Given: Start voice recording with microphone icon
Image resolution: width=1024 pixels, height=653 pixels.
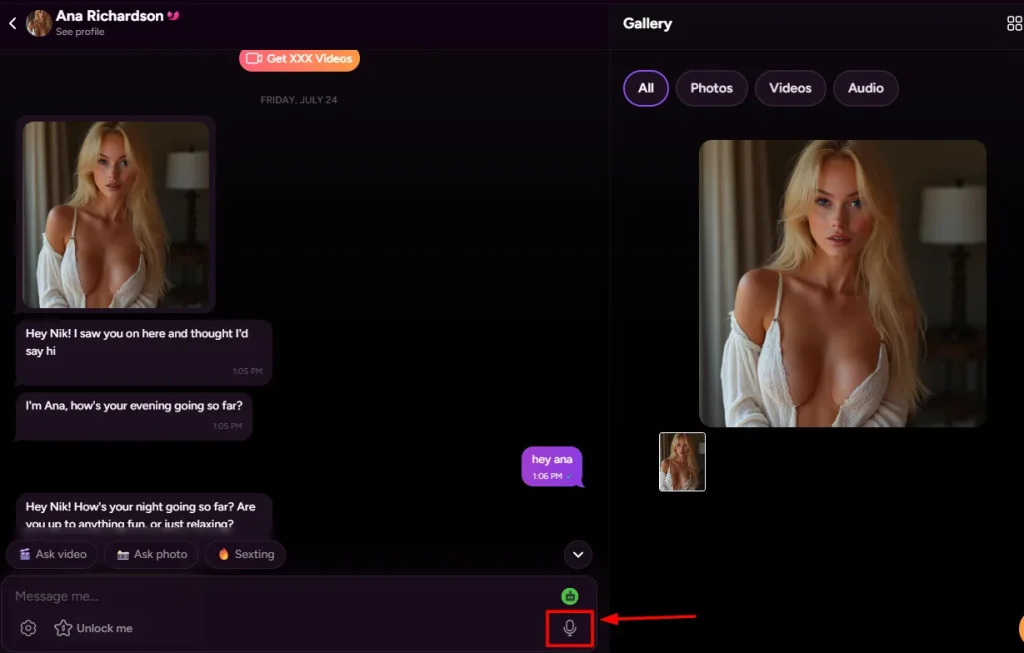Looking at the screenshot, I should (570, 628).
